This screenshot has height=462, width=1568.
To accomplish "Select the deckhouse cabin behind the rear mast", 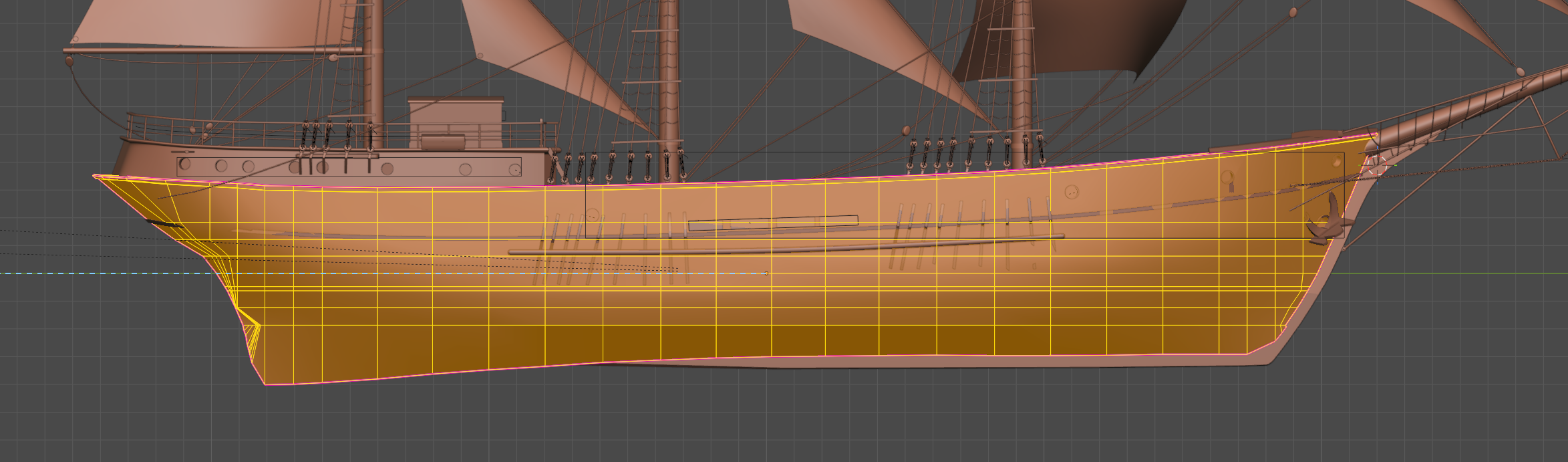I will click(x=456, y=123).
